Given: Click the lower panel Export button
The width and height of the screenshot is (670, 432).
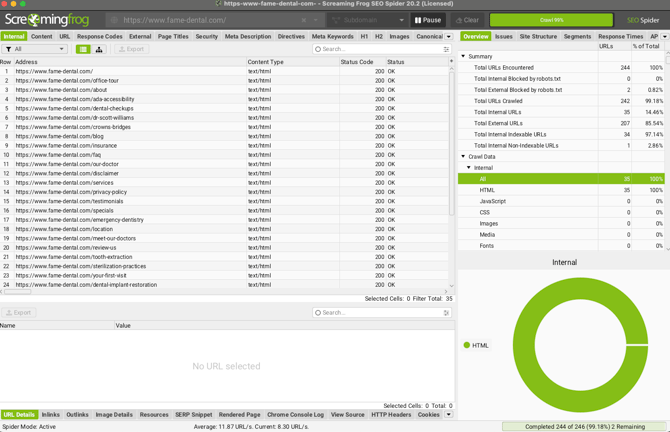Looking at the screenshot, I should (x=18, y=313).
